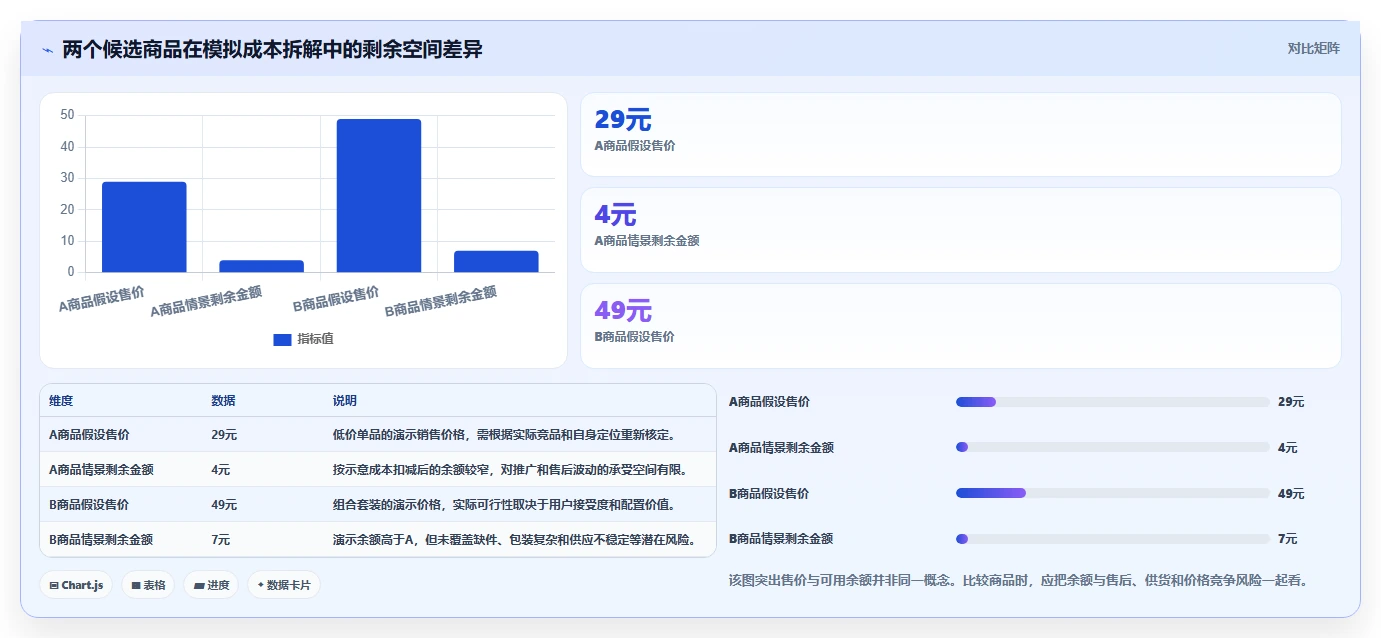Click the lightning icon beside the title
Image resolution: width=1381 pixels, height=638 pixels.
click(x=47, y=50)
